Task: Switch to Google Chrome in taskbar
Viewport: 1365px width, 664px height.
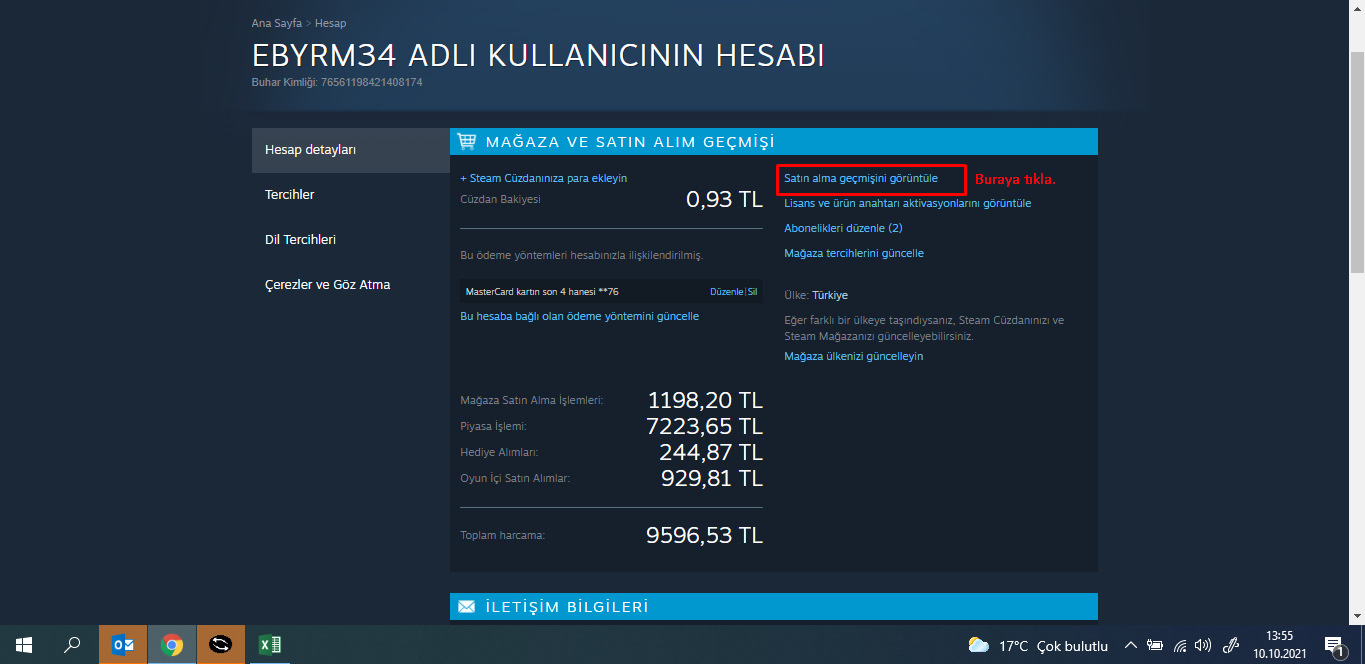Action: [x=172, y=645]
